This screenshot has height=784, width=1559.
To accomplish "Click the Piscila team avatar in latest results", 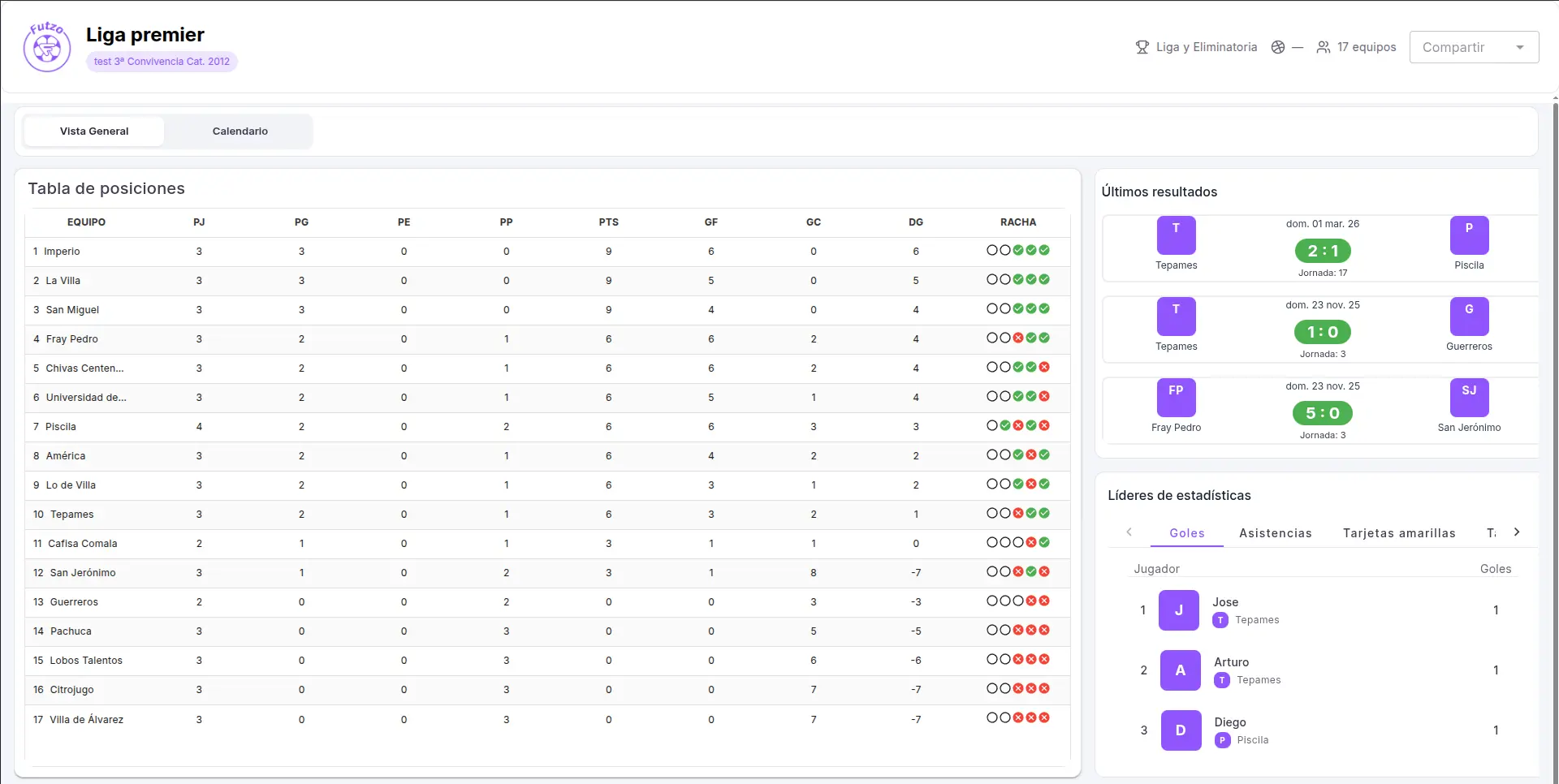I will pyautogui.click(x=1468, y=235).
